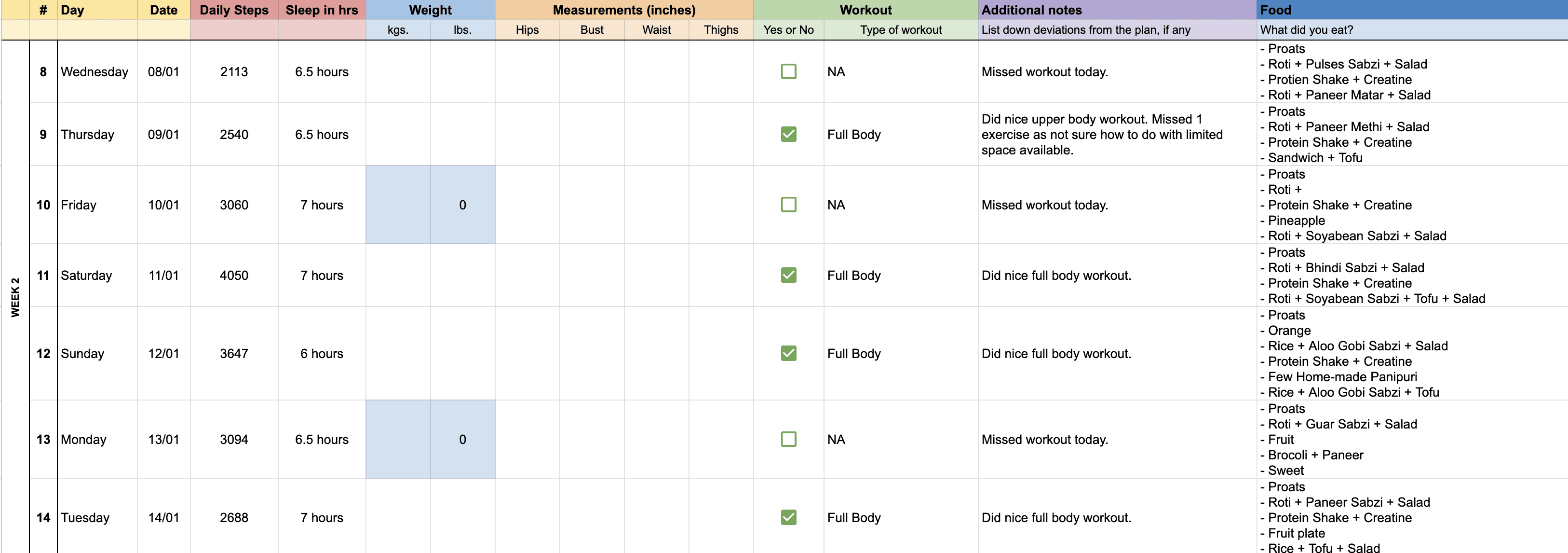
Task: Click the Measurements (inches) header
Action: click(x=623, y=10)
